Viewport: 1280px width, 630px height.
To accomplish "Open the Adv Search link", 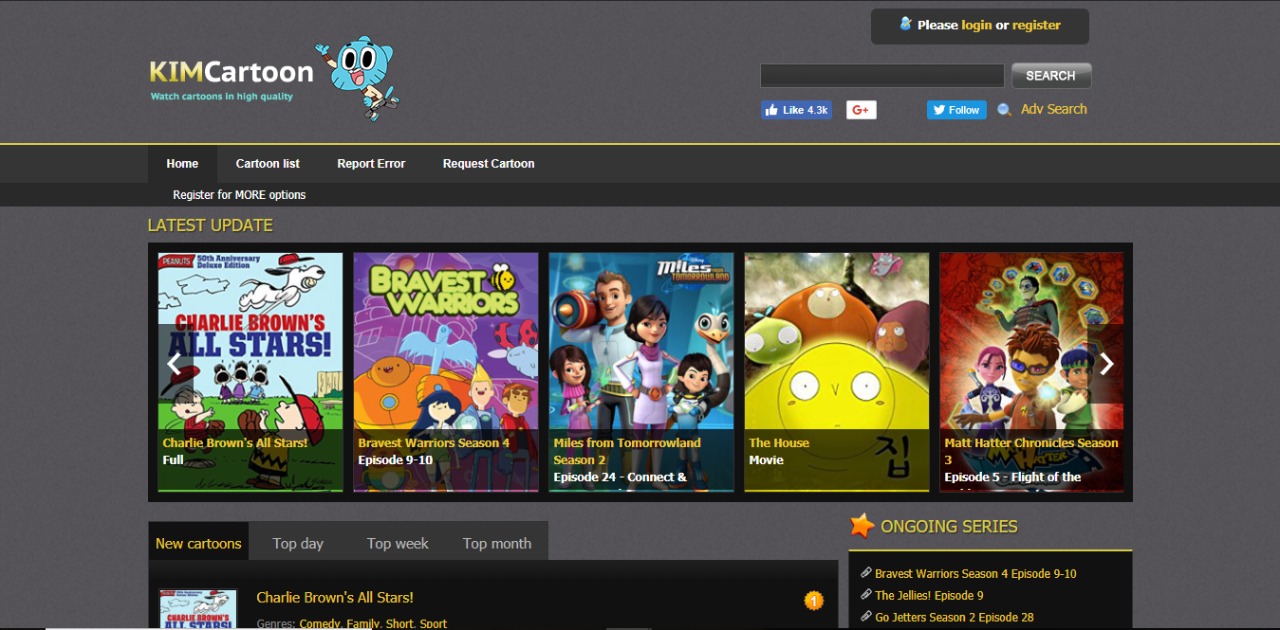I will coord(1054,109).
